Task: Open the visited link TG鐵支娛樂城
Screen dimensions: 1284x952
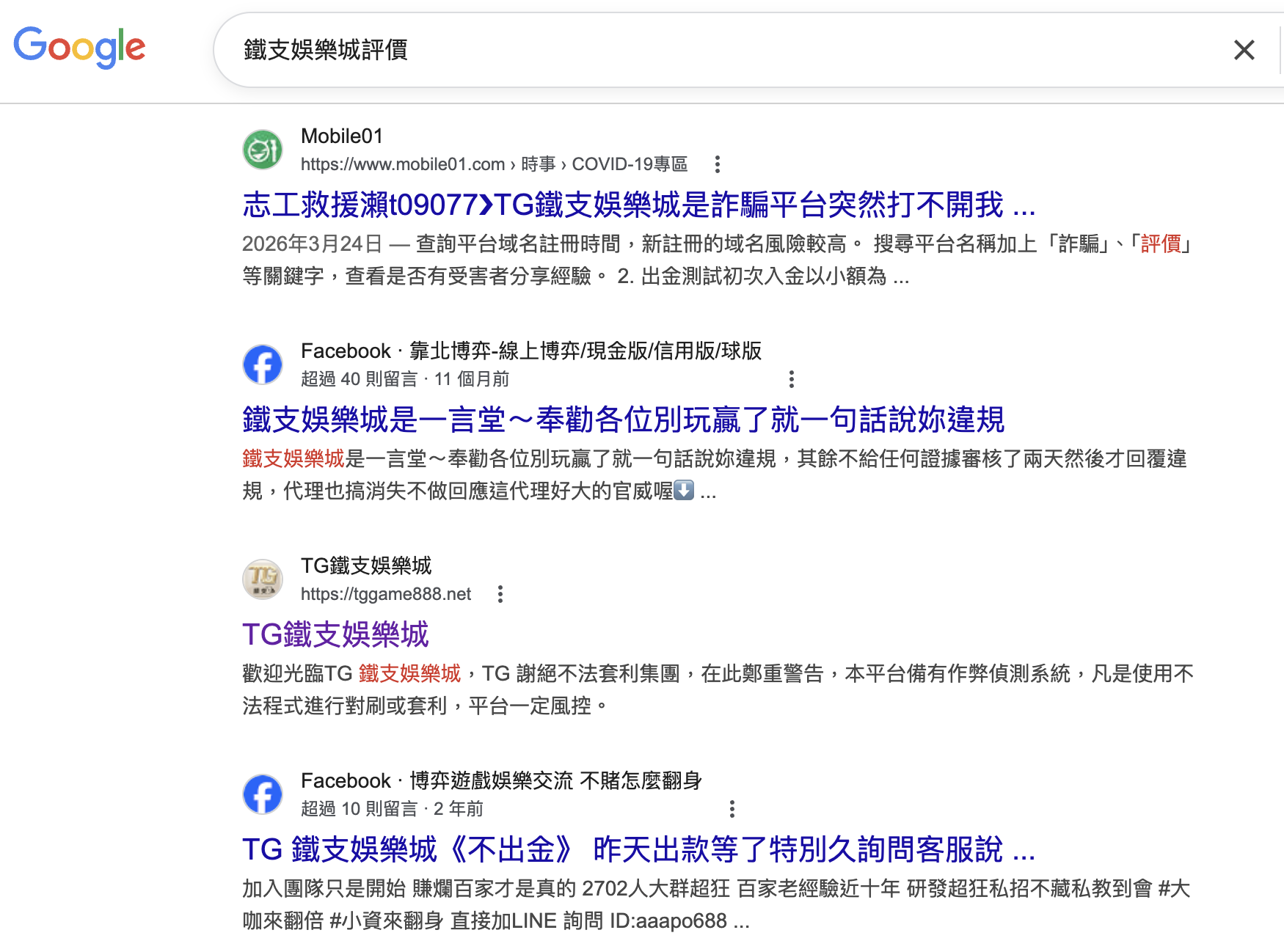Action: pos(335,634)
